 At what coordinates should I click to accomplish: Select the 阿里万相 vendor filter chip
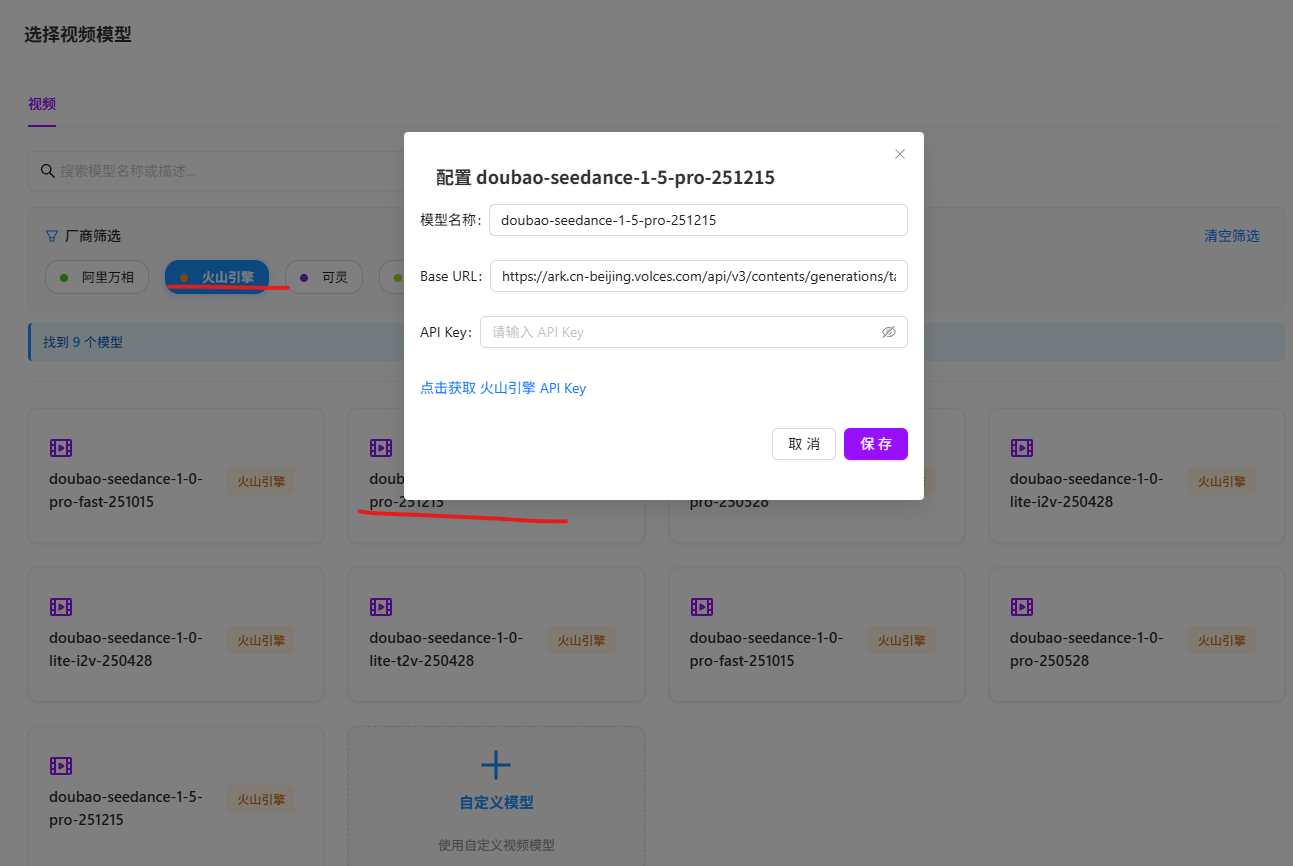click(97, 277)
